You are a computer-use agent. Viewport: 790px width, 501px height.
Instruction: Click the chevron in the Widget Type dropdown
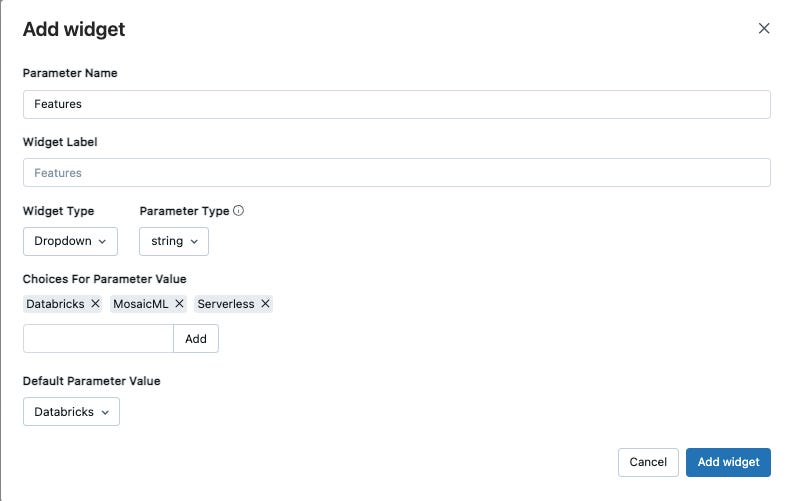click(x=102, y=242)
